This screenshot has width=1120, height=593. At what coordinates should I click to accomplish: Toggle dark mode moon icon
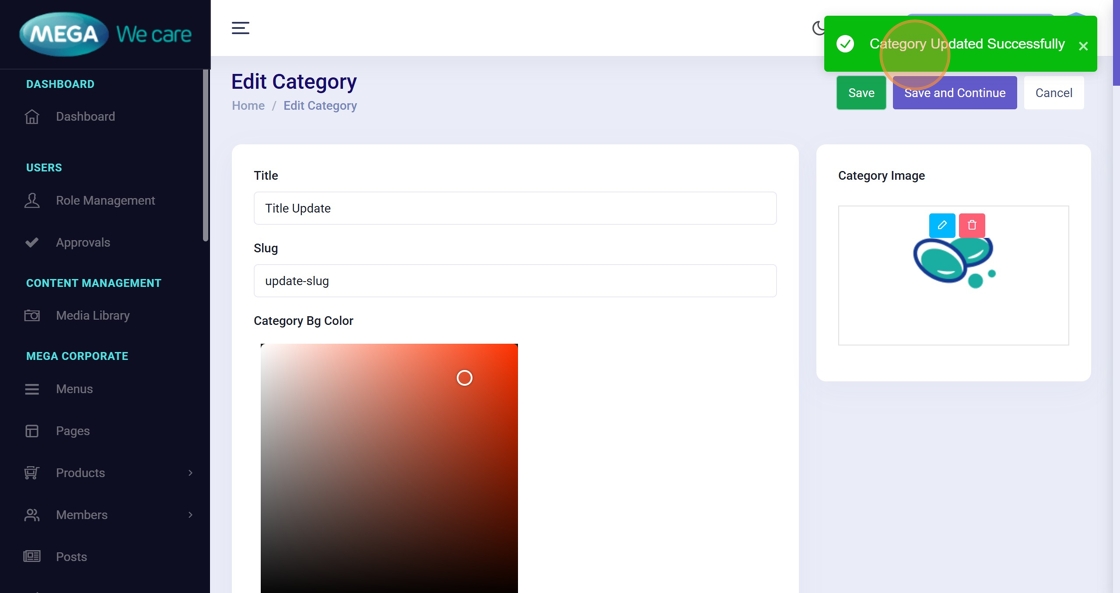coord(818,28)
